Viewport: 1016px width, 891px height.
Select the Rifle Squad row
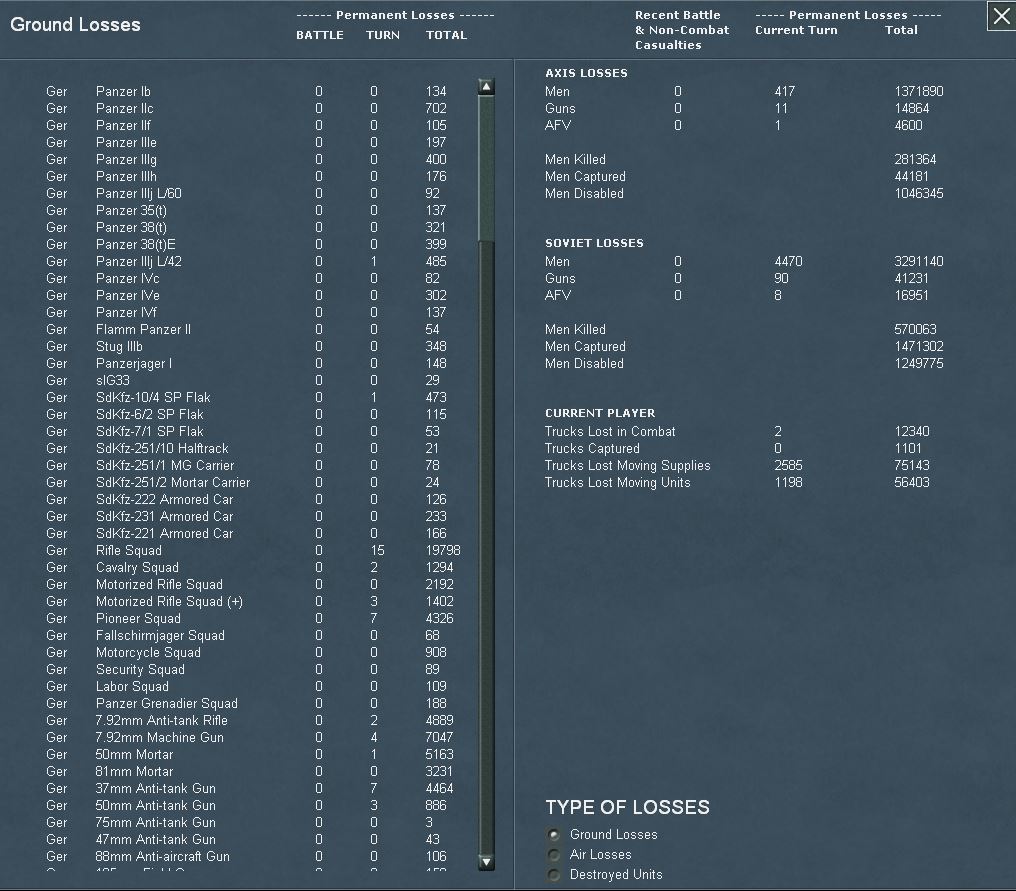253,551
